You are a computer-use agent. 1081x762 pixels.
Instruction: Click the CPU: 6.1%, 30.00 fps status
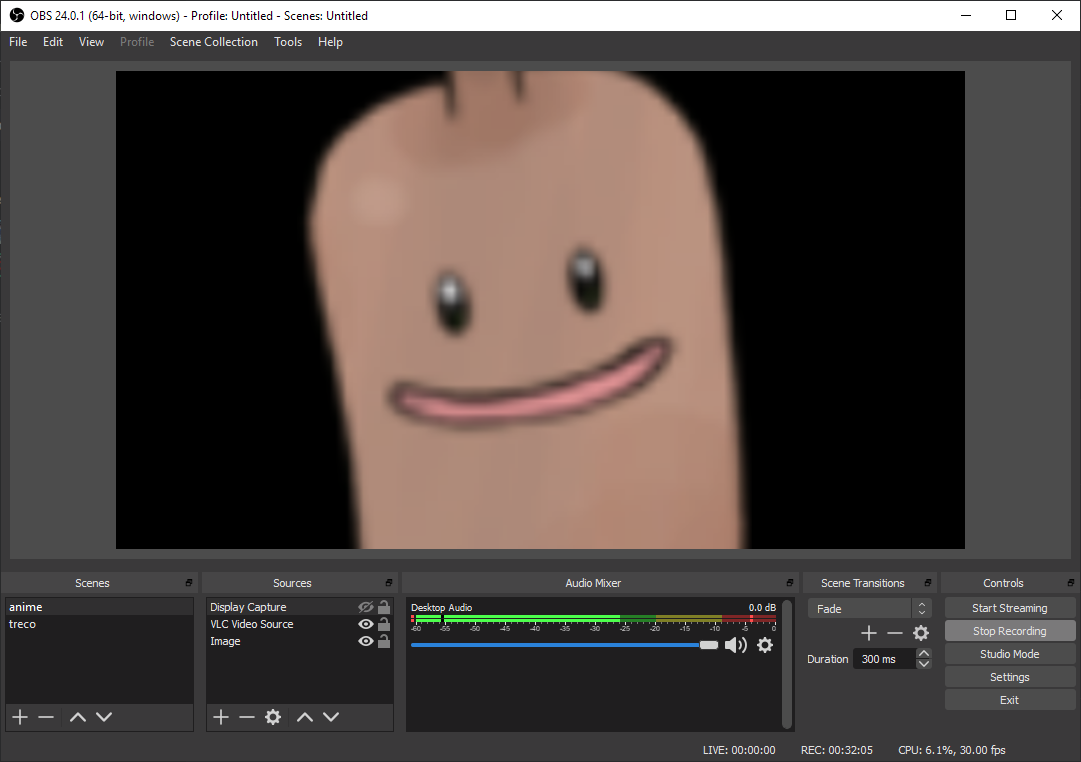point(951,750)
